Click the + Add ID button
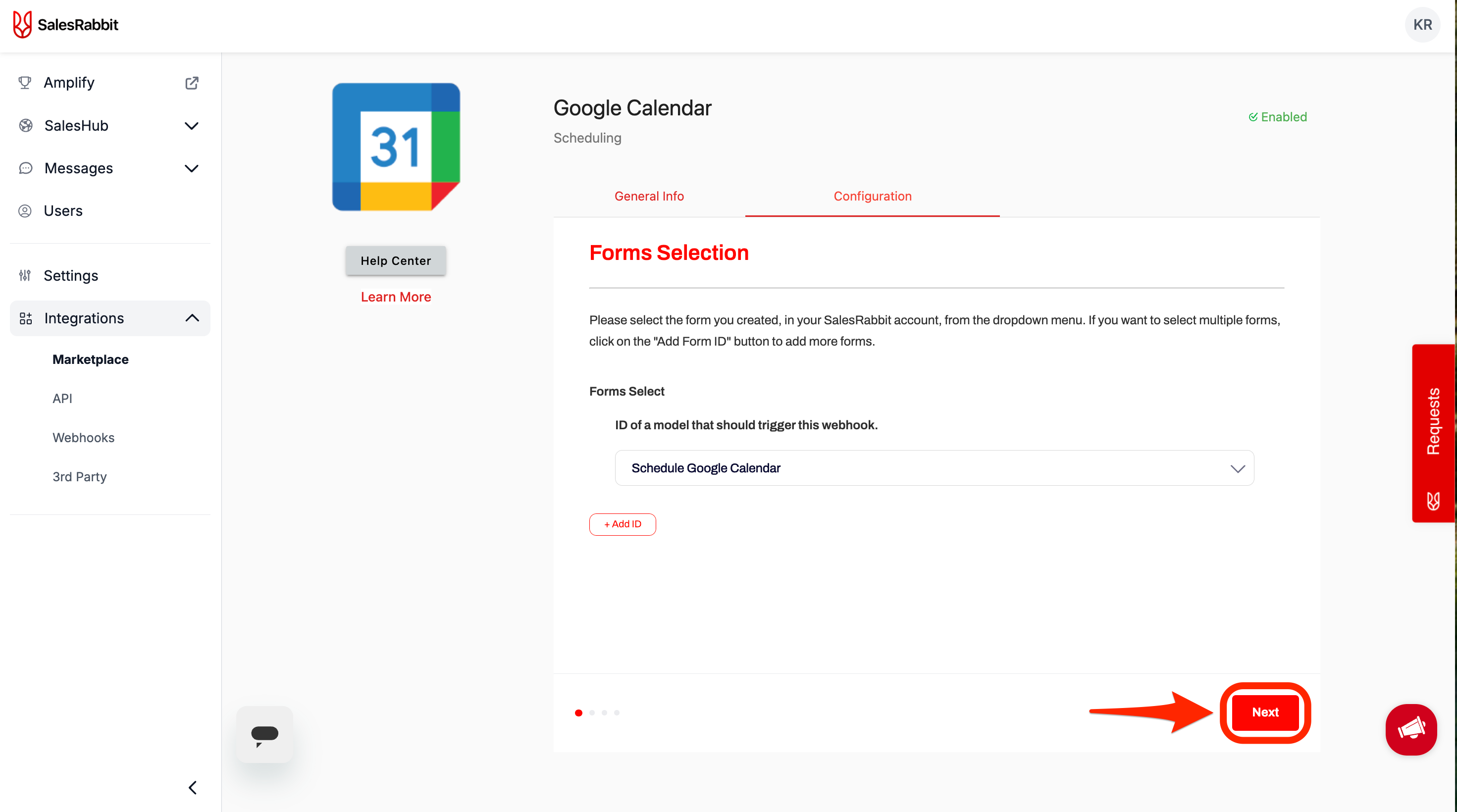The width and height of the screenshot is (1457, 812). [622, 524]
